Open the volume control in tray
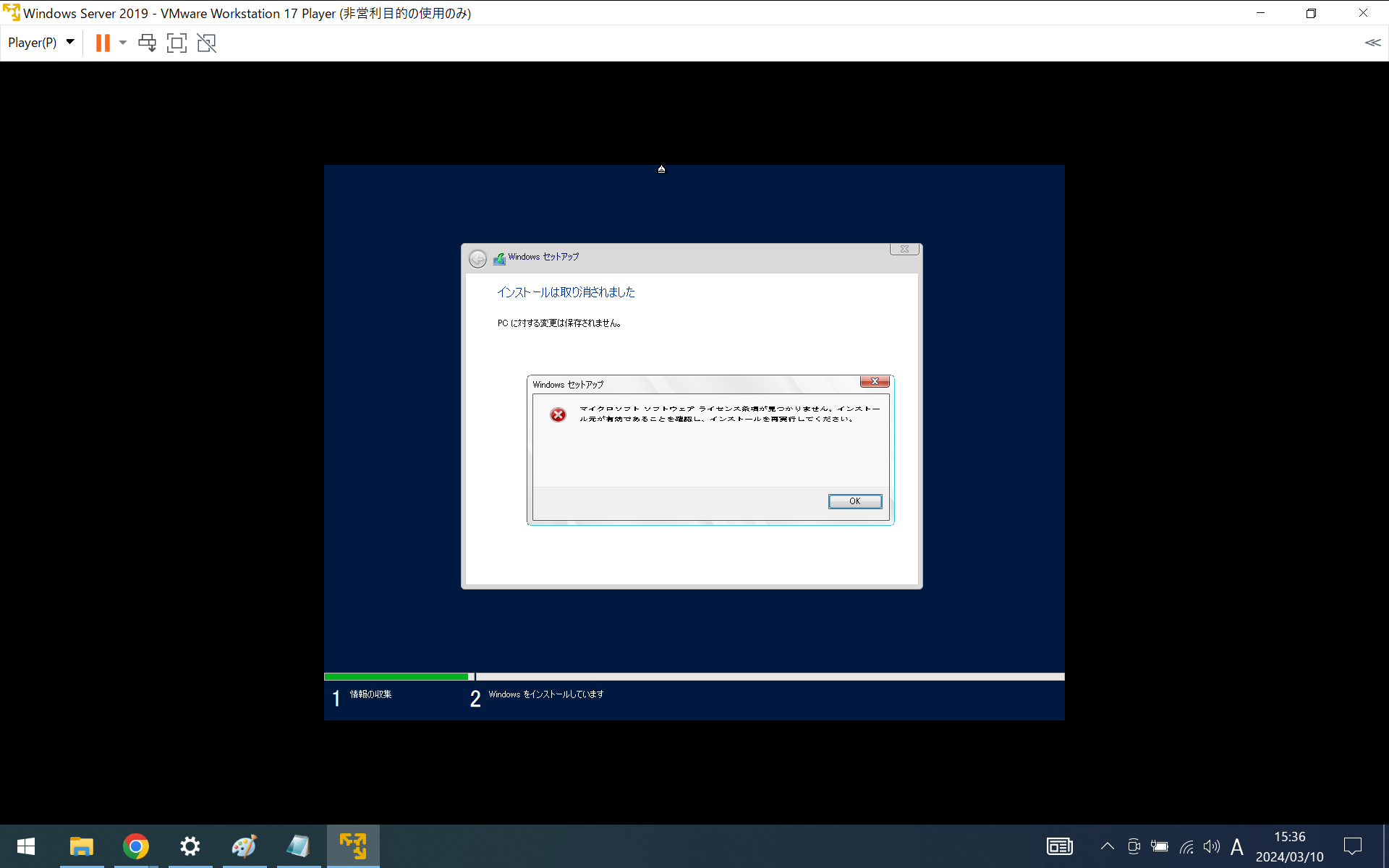The height and width of the screenshot is (868, 1389). (x=1211, y=846)
